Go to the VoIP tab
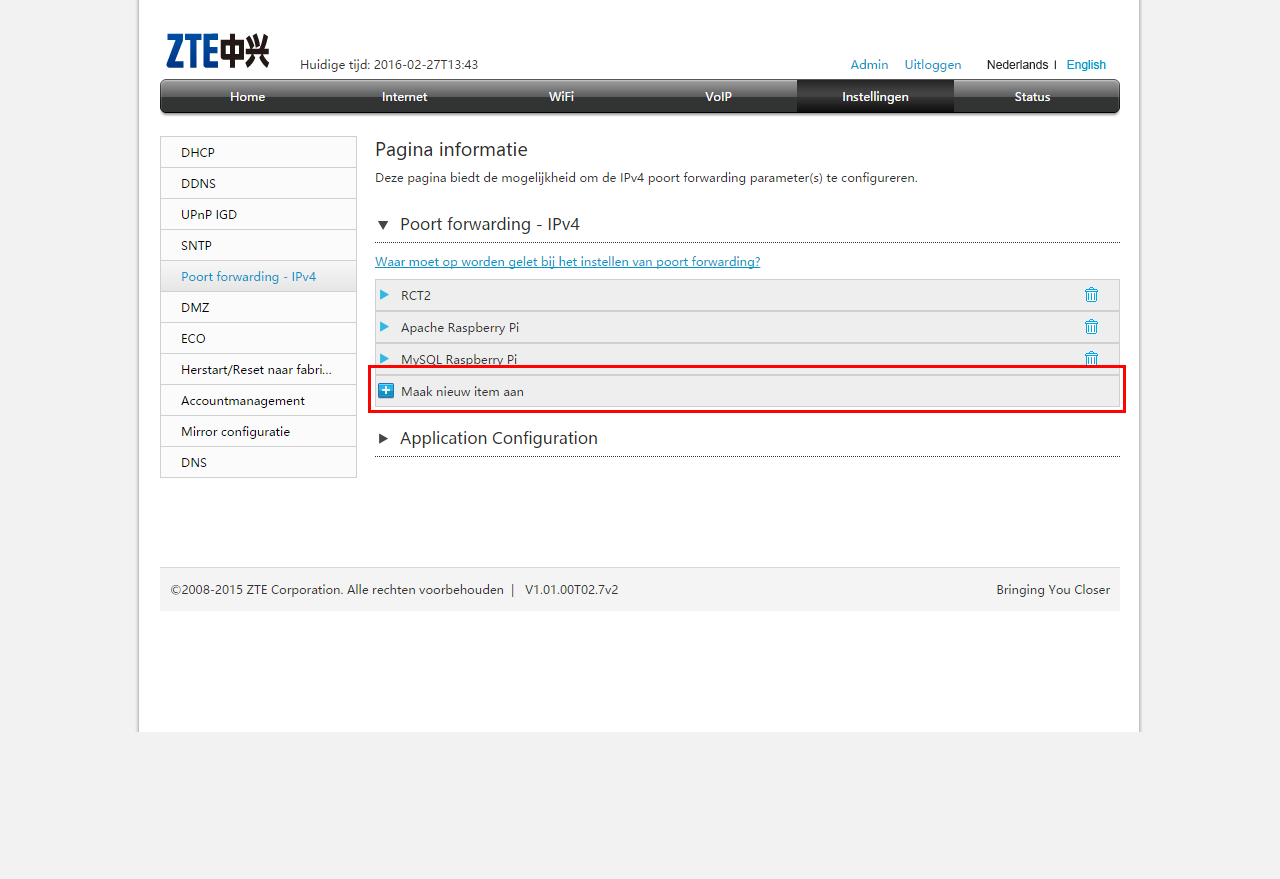 click(x=718, y=97)
